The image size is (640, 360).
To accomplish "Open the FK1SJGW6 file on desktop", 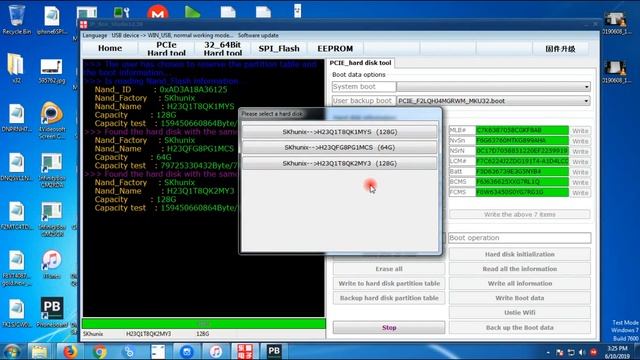I will (16, 313).
